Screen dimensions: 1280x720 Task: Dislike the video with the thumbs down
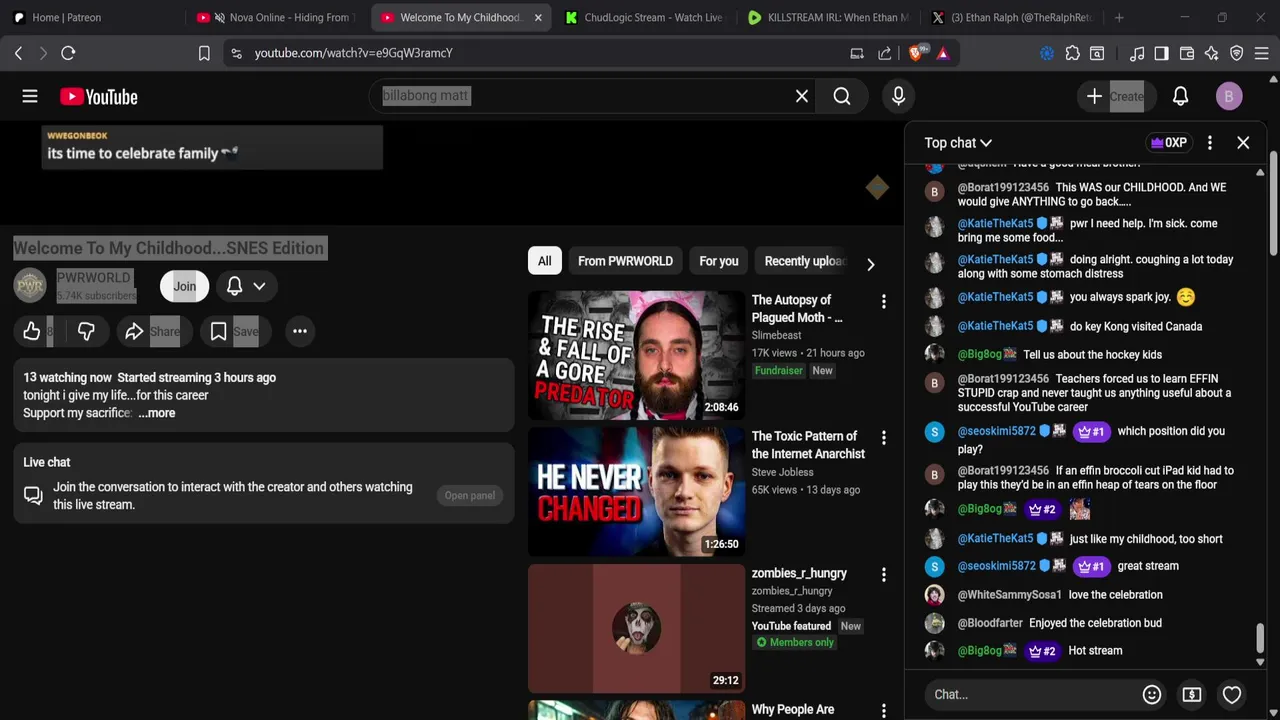(86, 331)
